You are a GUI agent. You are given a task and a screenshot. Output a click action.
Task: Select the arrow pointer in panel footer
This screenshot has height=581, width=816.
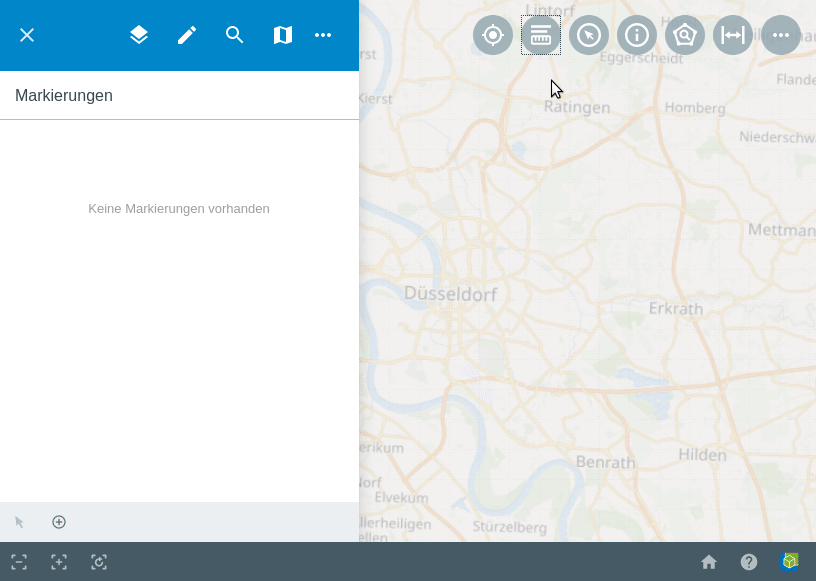(x=19, y=522)
